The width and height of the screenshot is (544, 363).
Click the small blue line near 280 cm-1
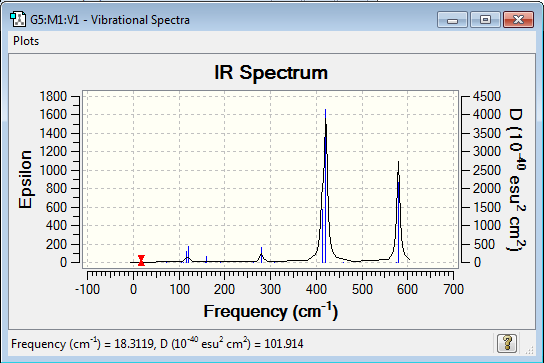coord(262,255)
